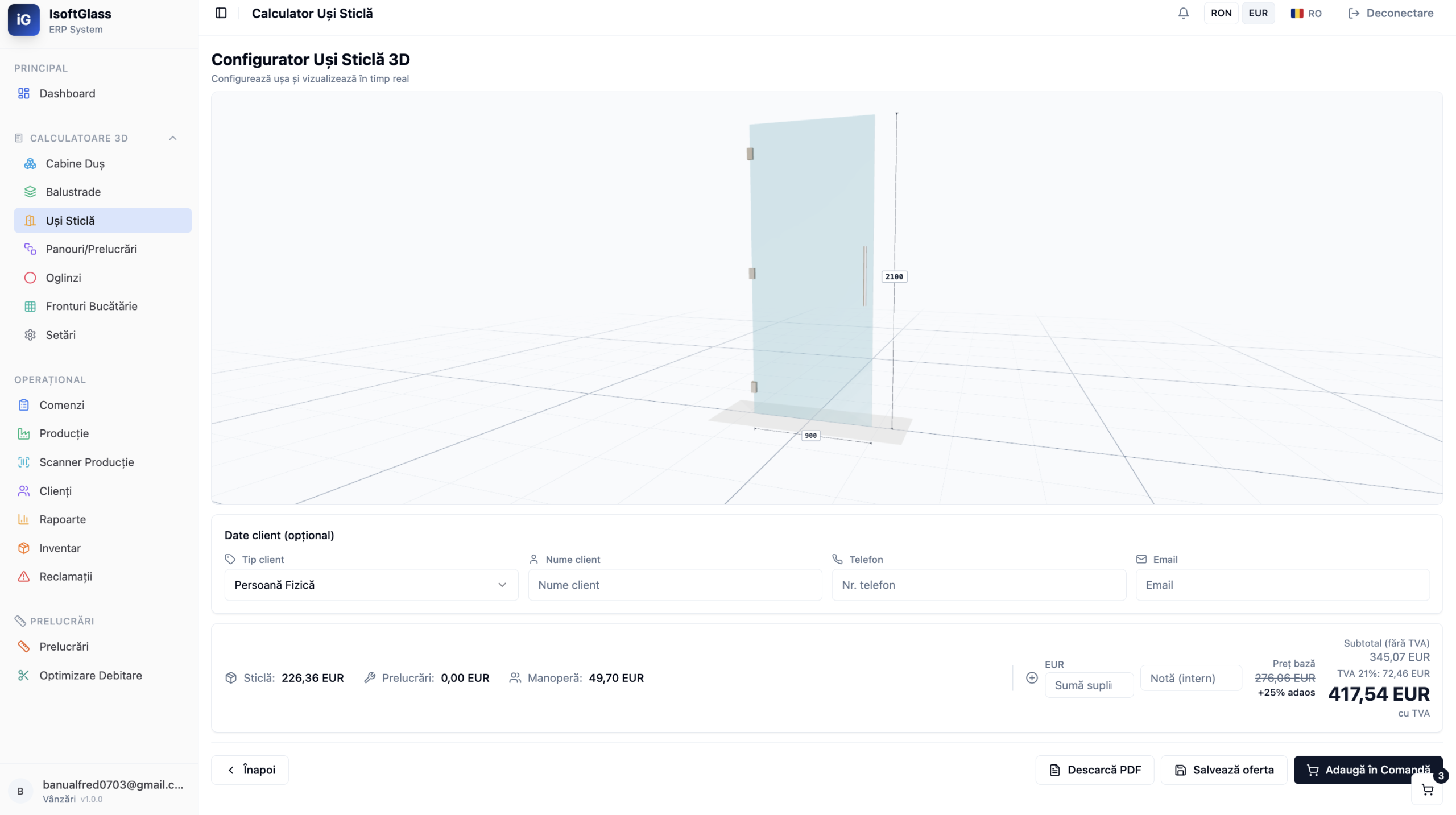Click the Descarcă PDF button
The width and height of the screenshot is (1456, 815).
pos(1095,770)
